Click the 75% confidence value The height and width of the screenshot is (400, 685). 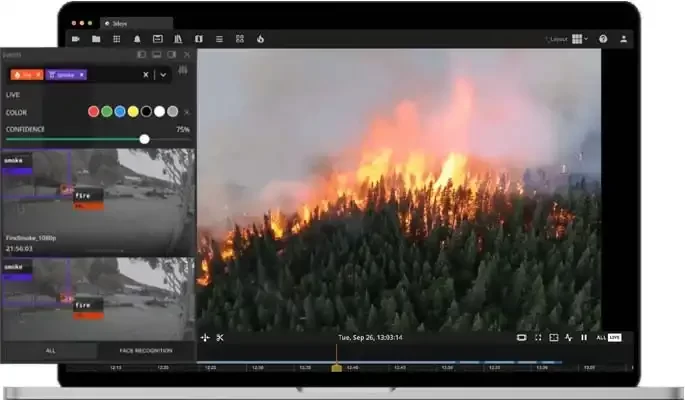(183, 129)
